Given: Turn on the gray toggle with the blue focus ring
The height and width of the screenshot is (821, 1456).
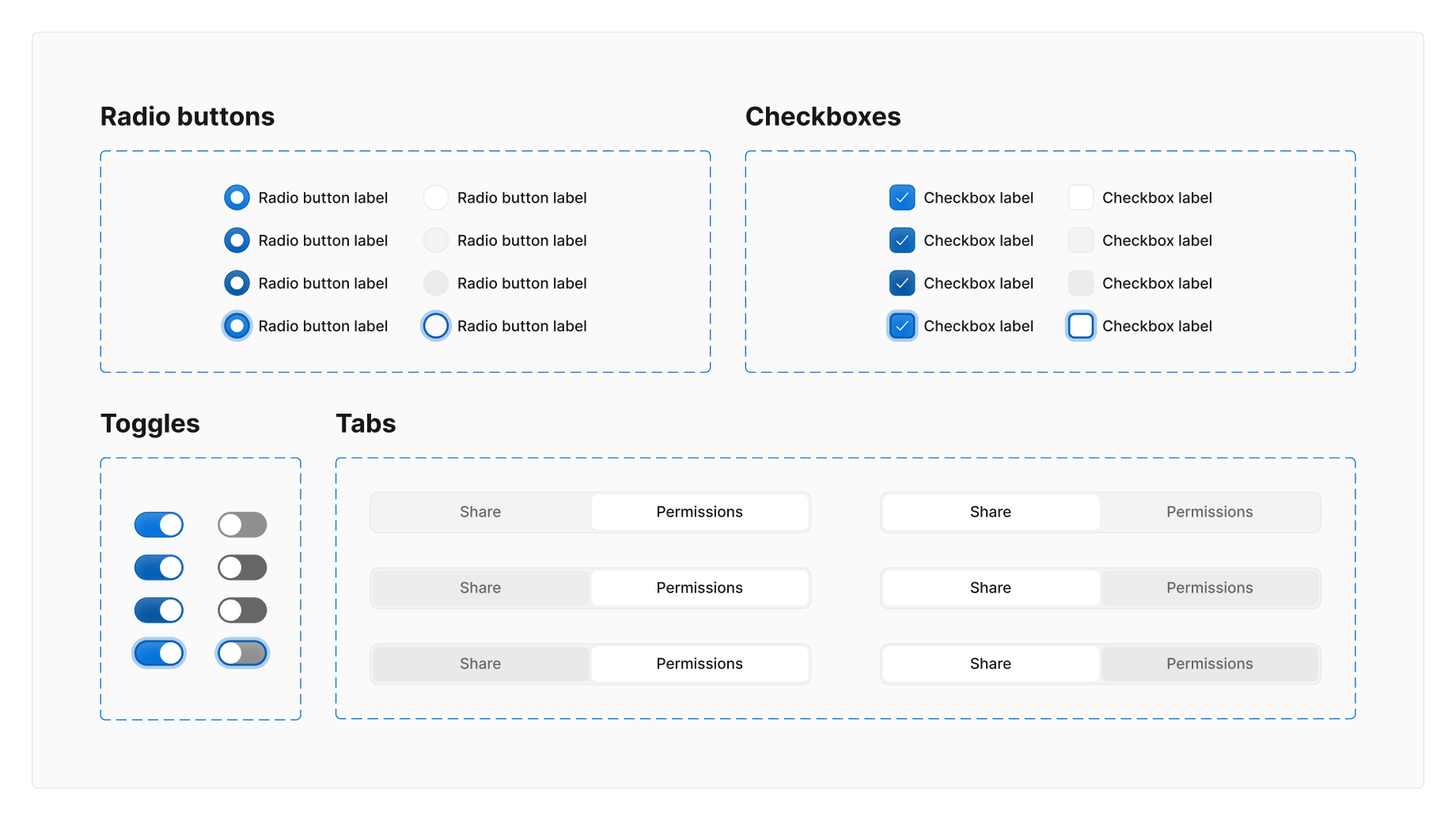Looking at the screenshot, I should coord(242,653).
